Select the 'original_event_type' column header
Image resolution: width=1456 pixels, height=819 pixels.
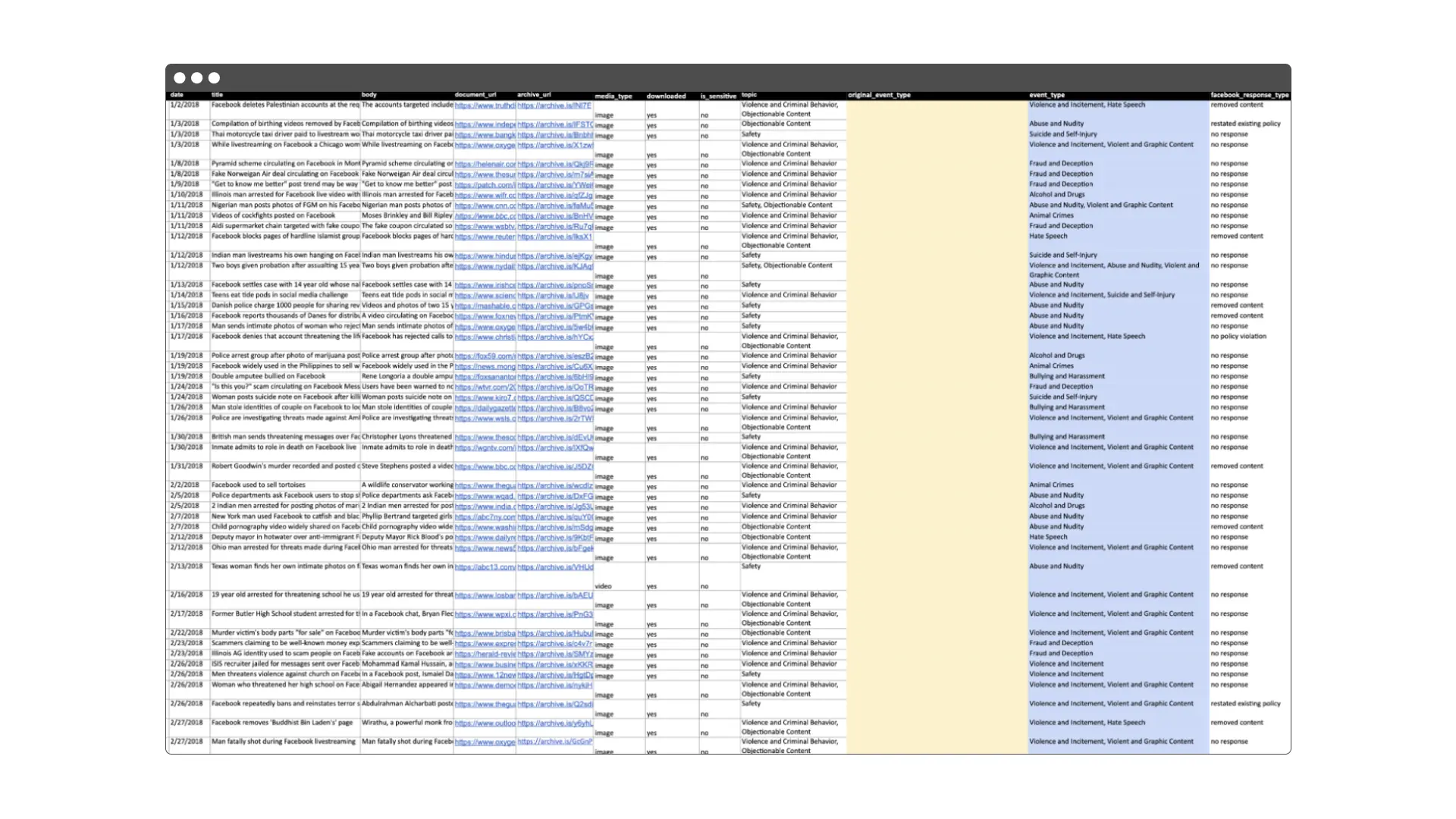[879, 95]
